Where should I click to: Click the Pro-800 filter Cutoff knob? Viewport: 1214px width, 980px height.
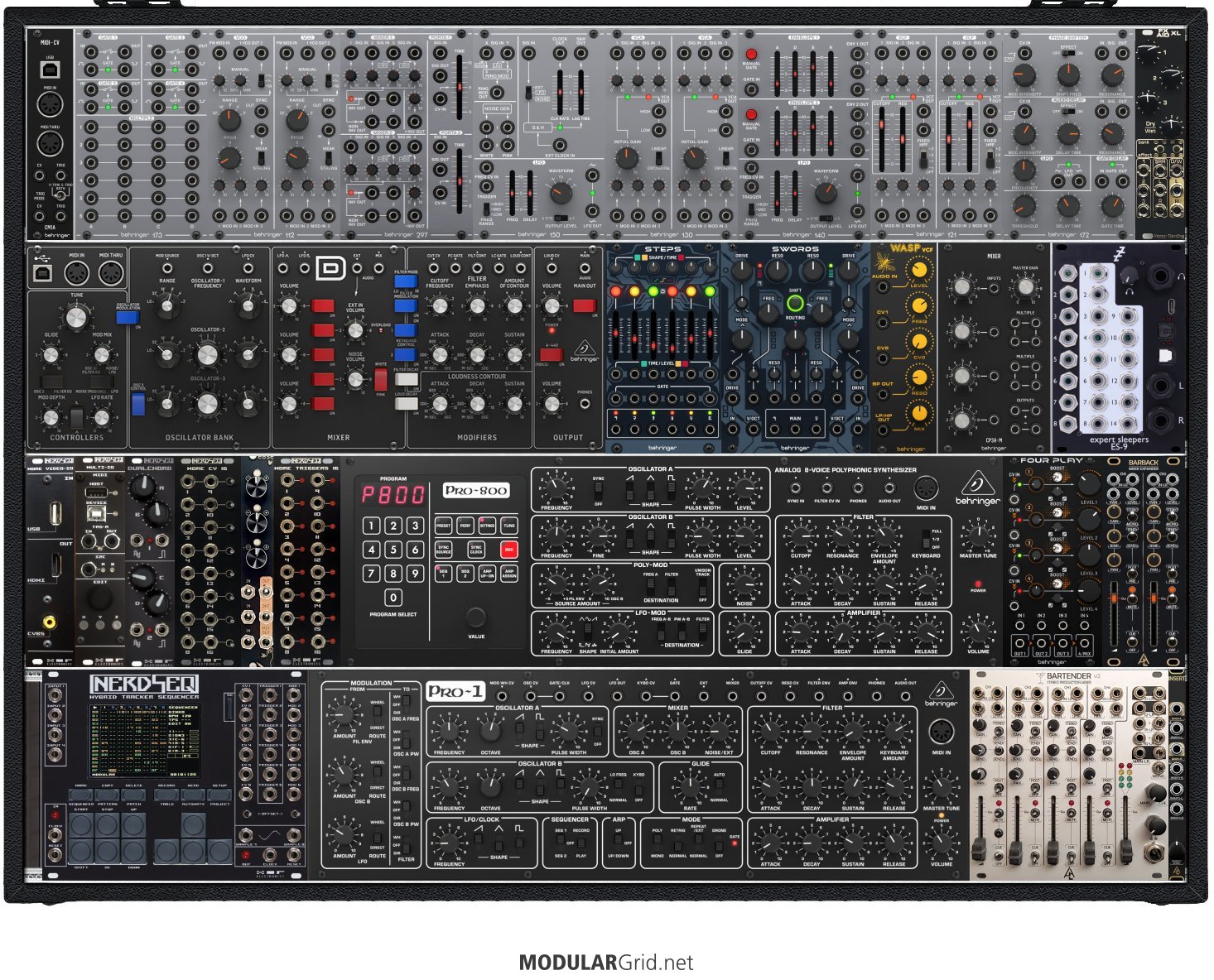coord(801,536)
